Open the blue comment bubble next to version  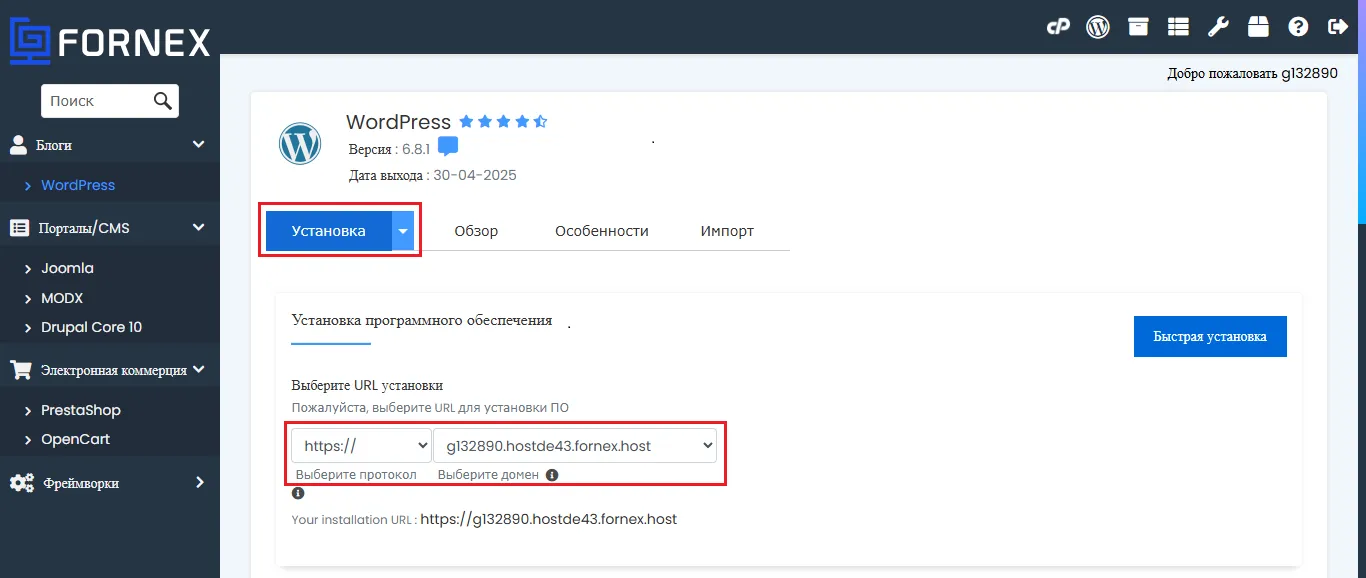(448, 147)
